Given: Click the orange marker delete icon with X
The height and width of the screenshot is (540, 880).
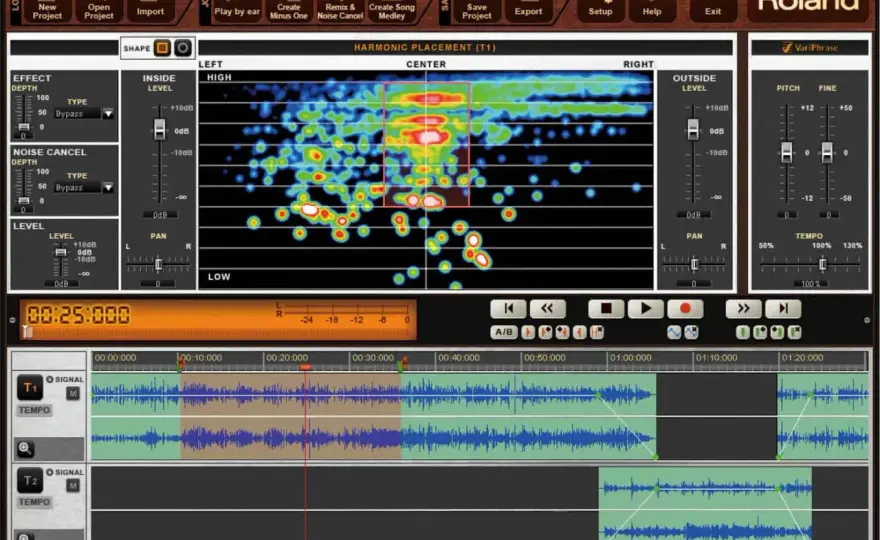Looking at the screenshot, I should (x=597, y=332).
